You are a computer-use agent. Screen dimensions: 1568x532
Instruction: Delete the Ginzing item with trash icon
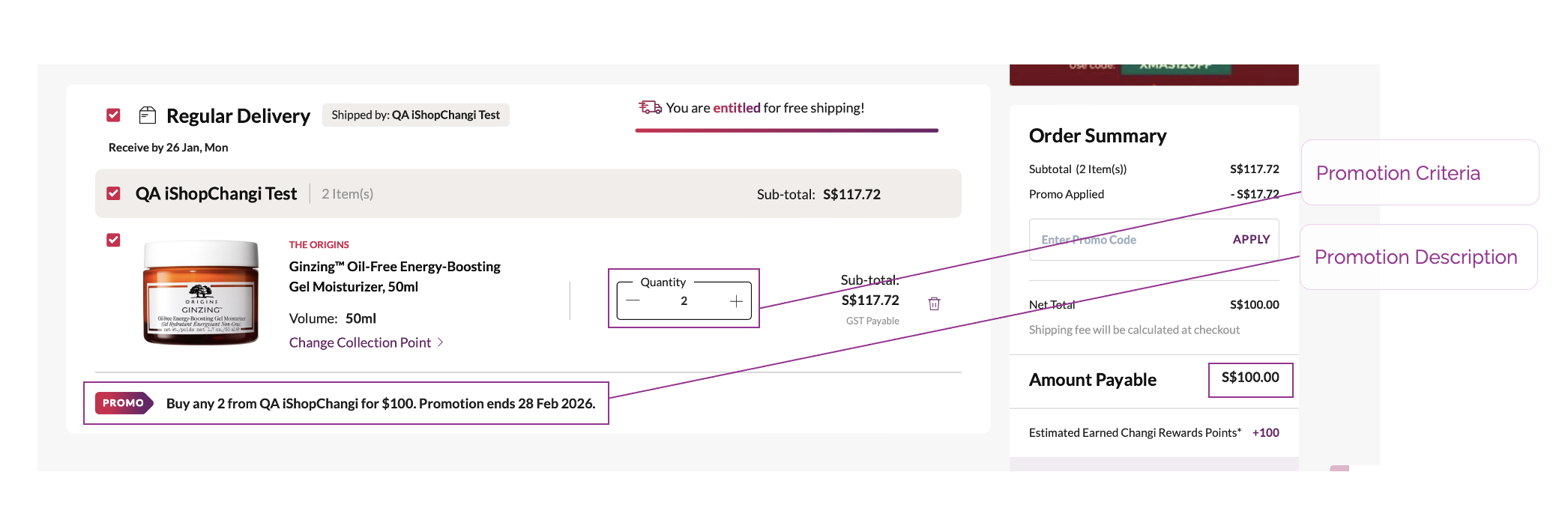(934, 303)
